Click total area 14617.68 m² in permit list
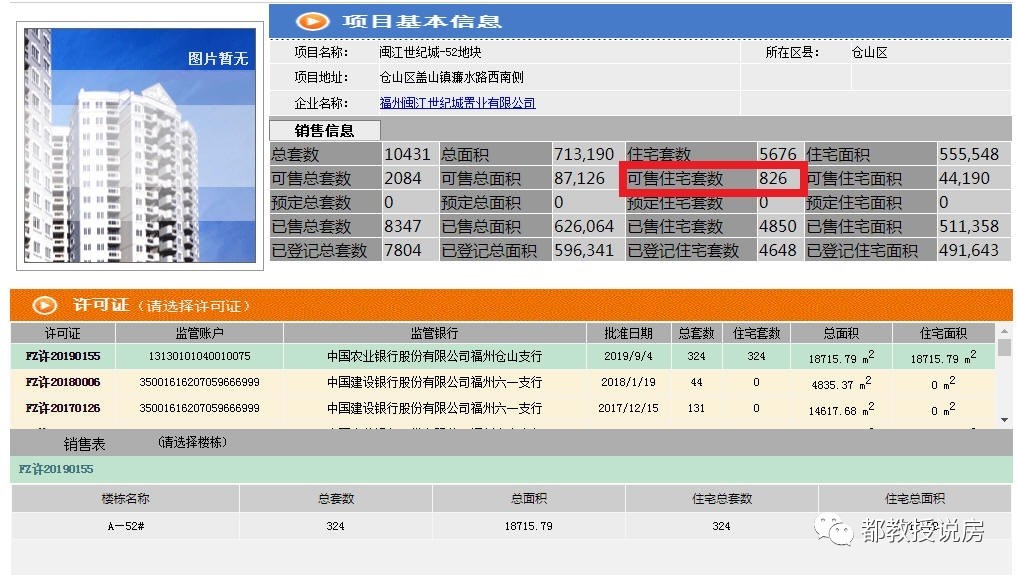The width and height of the screenshot is (1018, 575). click(x=841, y=409)
